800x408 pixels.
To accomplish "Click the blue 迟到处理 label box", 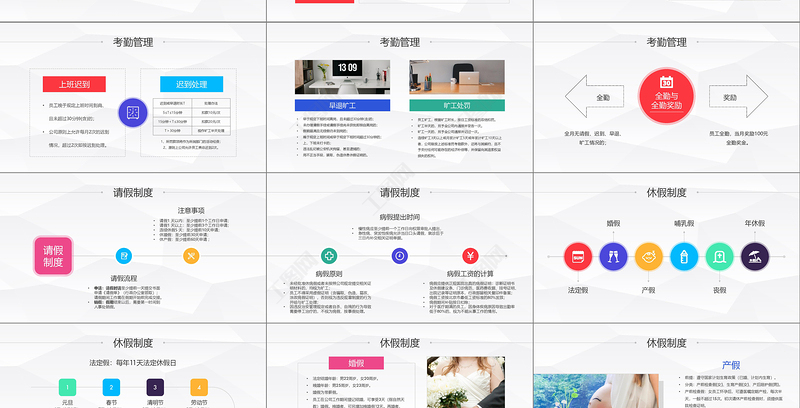I will 196,84.
